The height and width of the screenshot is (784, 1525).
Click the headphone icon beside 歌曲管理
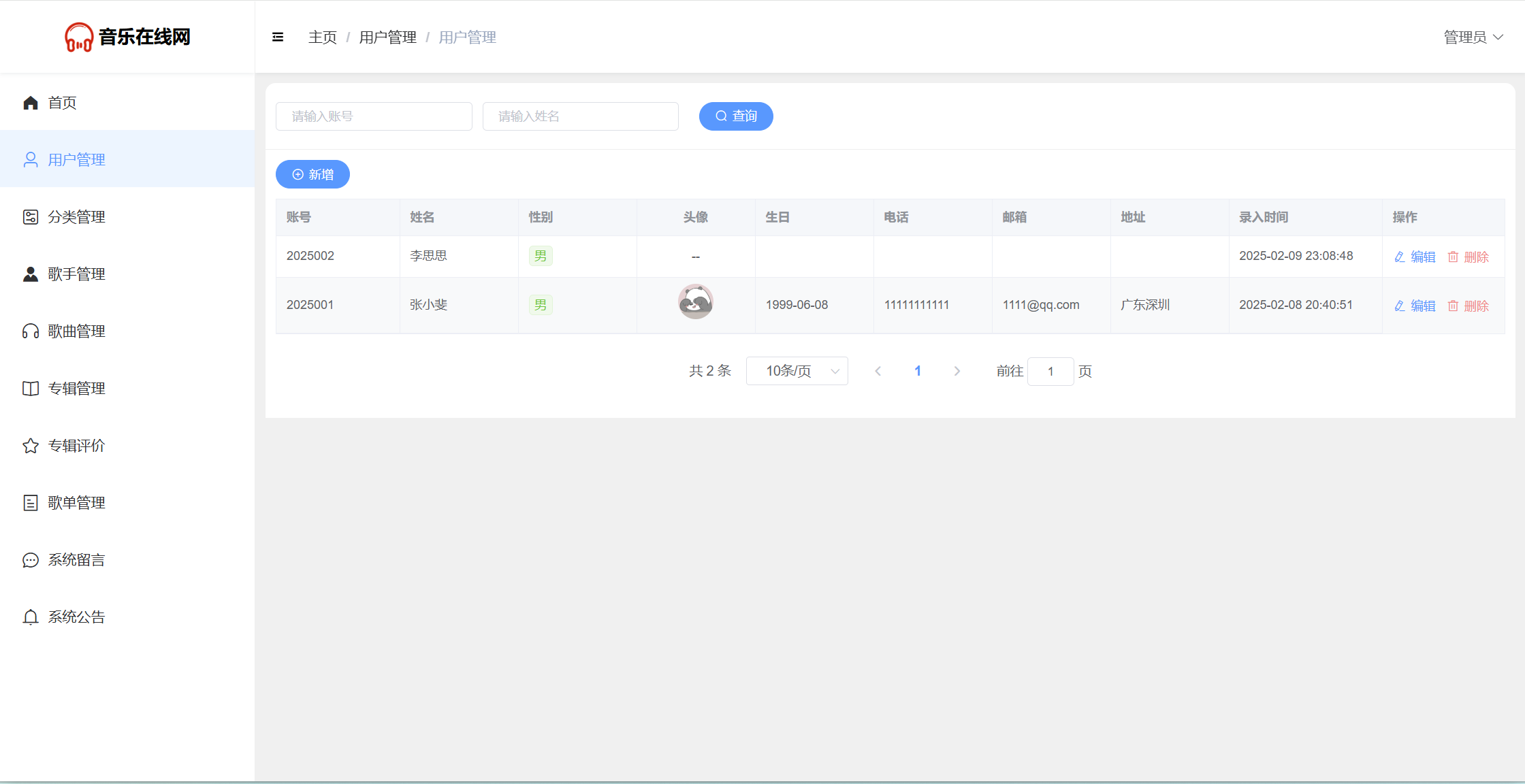click(x=31, y=331)
